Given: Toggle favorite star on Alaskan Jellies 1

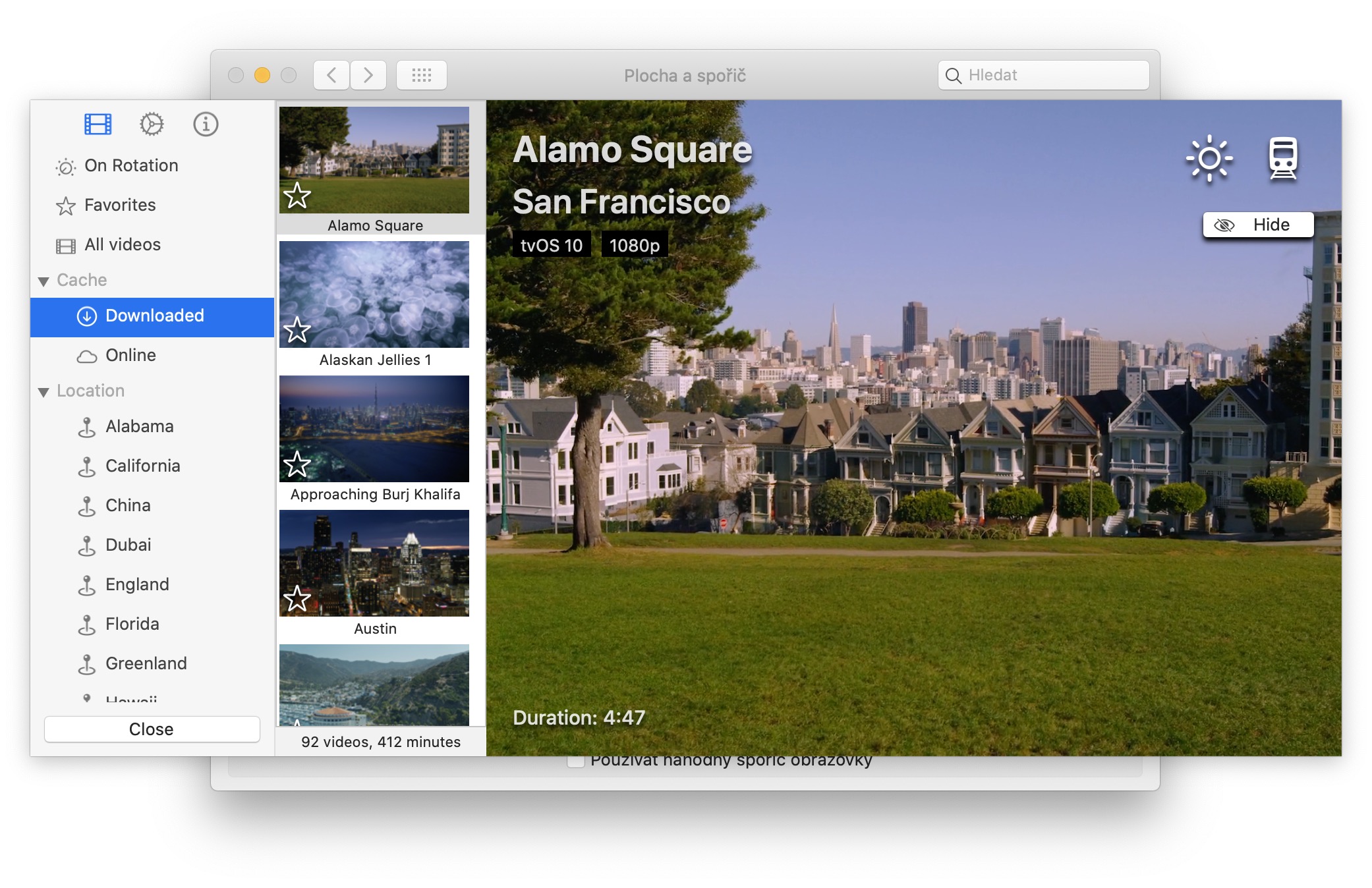Looking at the screenshot, I should [x=297, y=330].
